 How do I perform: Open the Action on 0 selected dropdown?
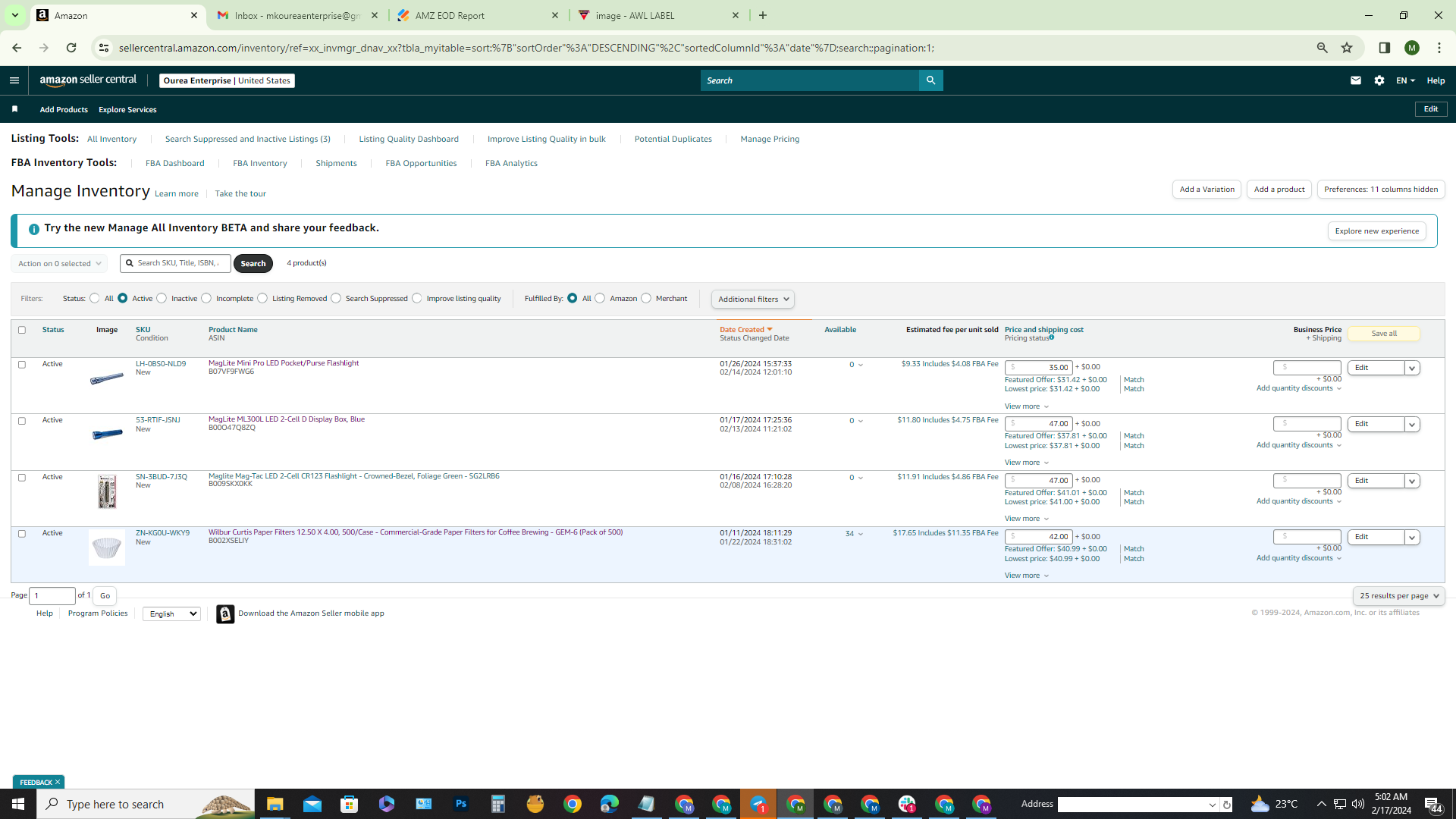click(59, 264)
